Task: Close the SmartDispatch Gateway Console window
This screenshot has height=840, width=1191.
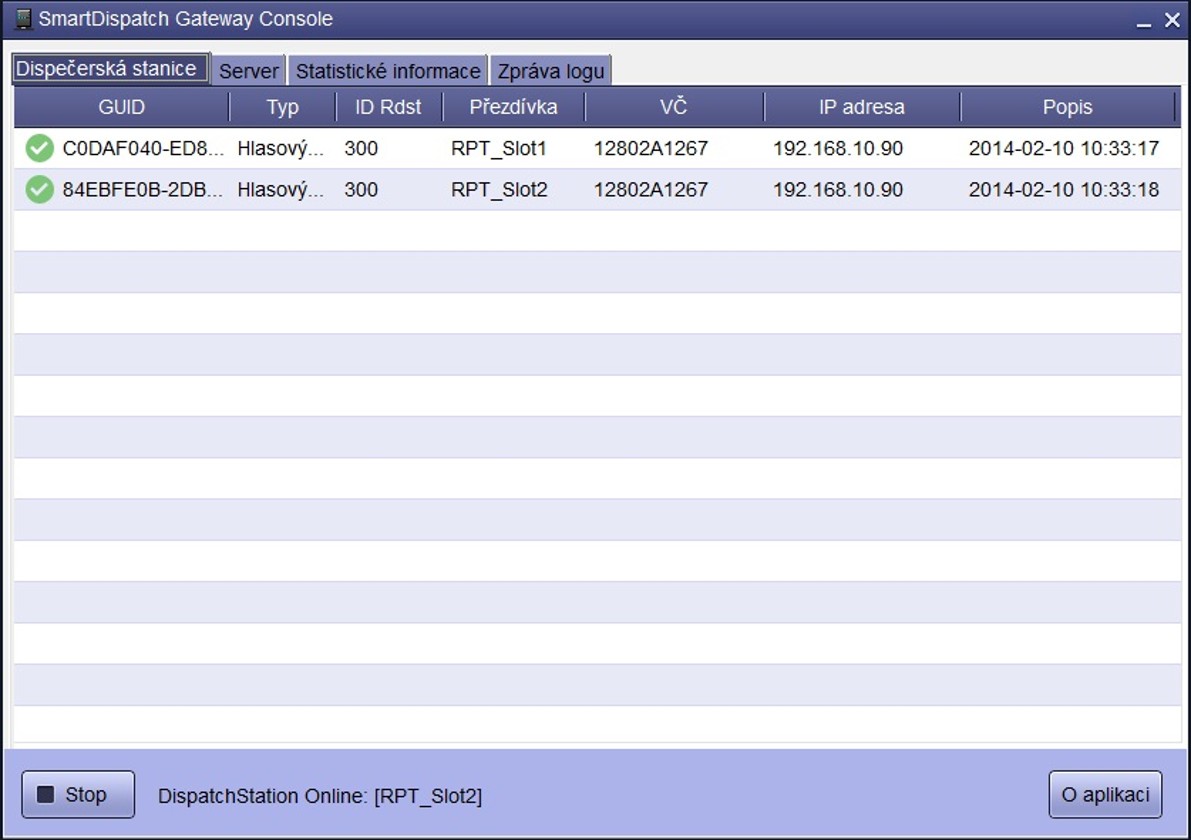Action: point(1172,21)
